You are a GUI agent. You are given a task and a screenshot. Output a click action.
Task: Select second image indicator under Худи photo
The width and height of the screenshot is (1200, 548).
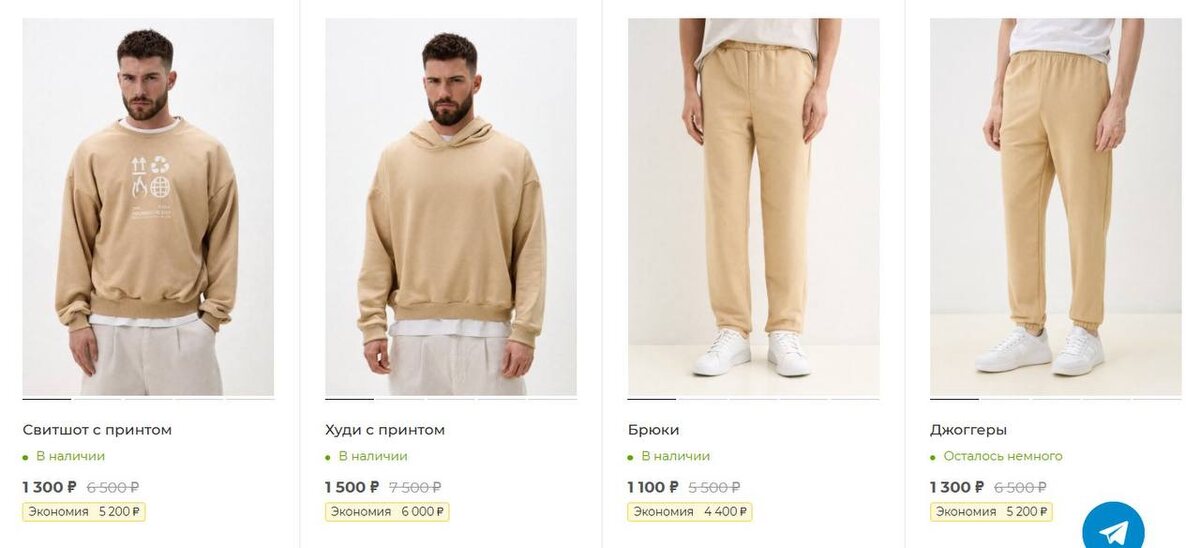[x=400, y=399]
